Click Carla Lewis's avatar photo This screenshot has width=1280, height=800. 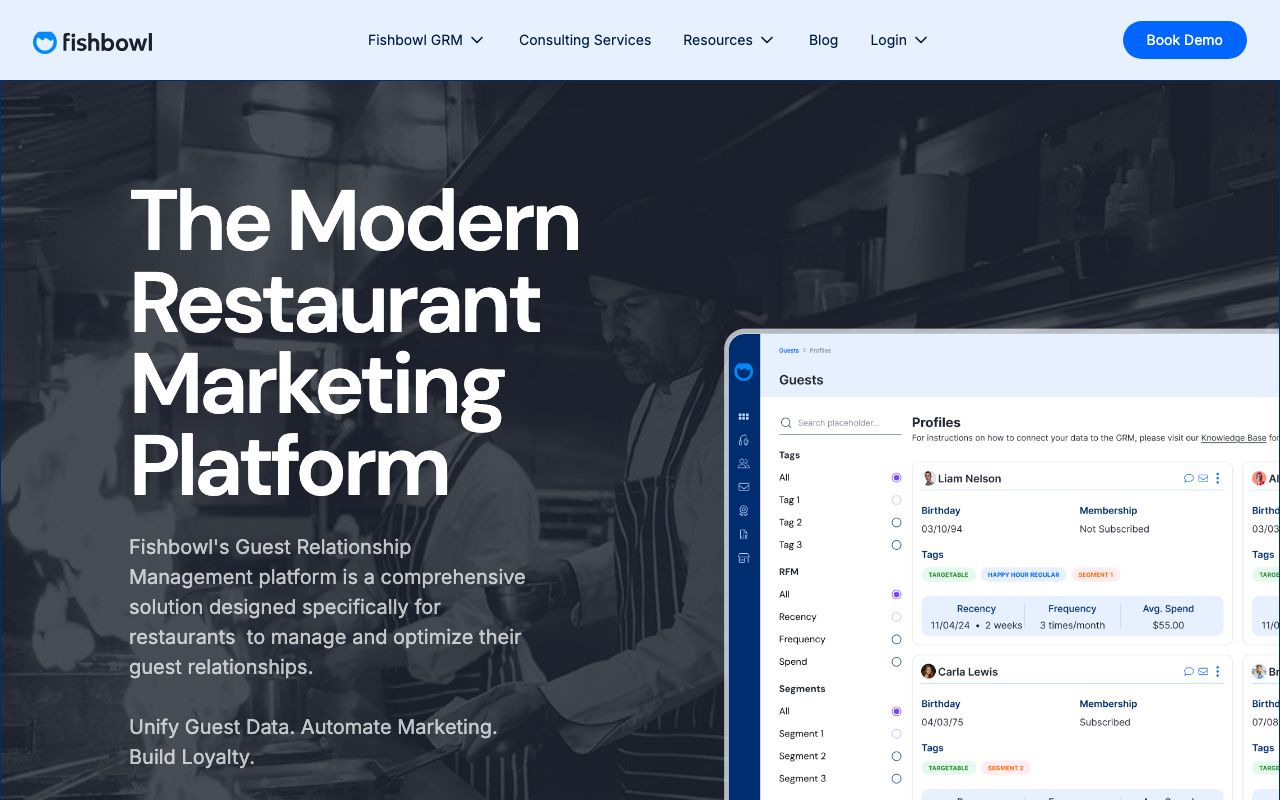click(x=928, y=671)
